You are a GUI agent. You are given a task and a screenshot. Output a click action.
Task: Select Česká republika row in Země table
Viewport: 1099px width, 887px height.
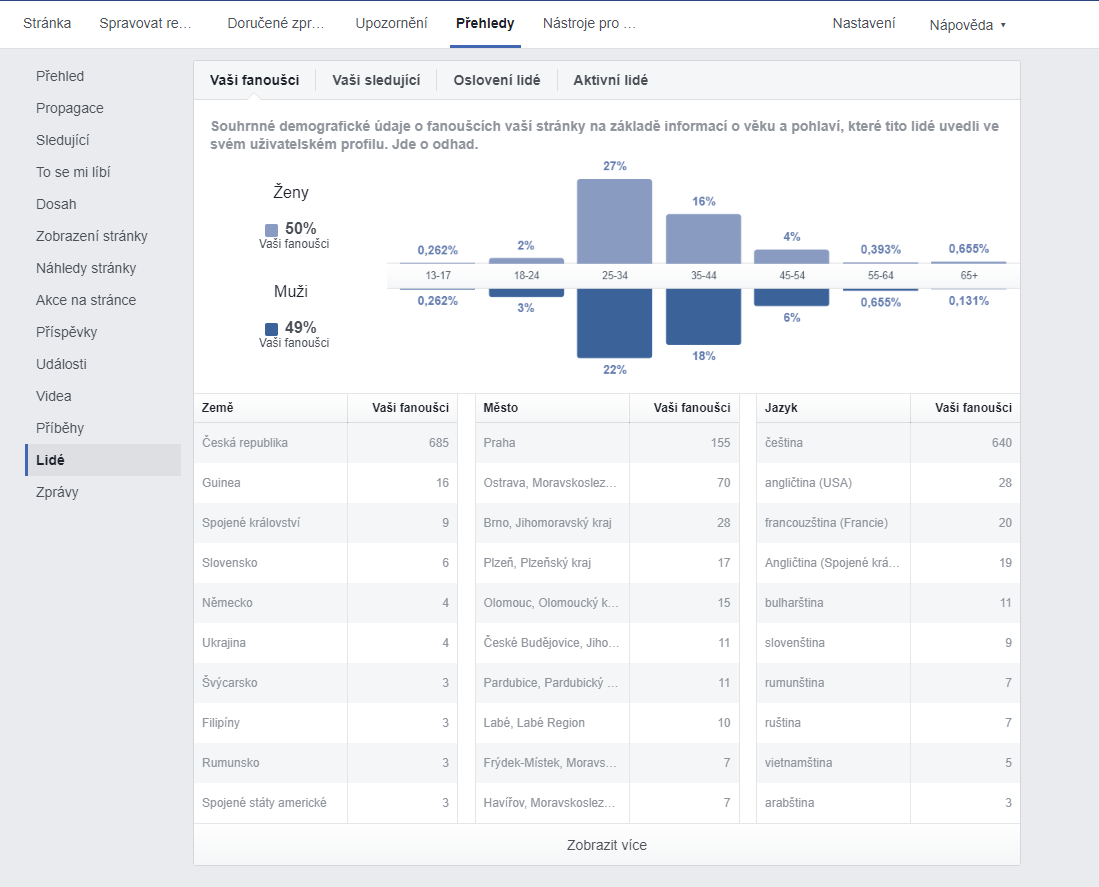click(326, 443)
